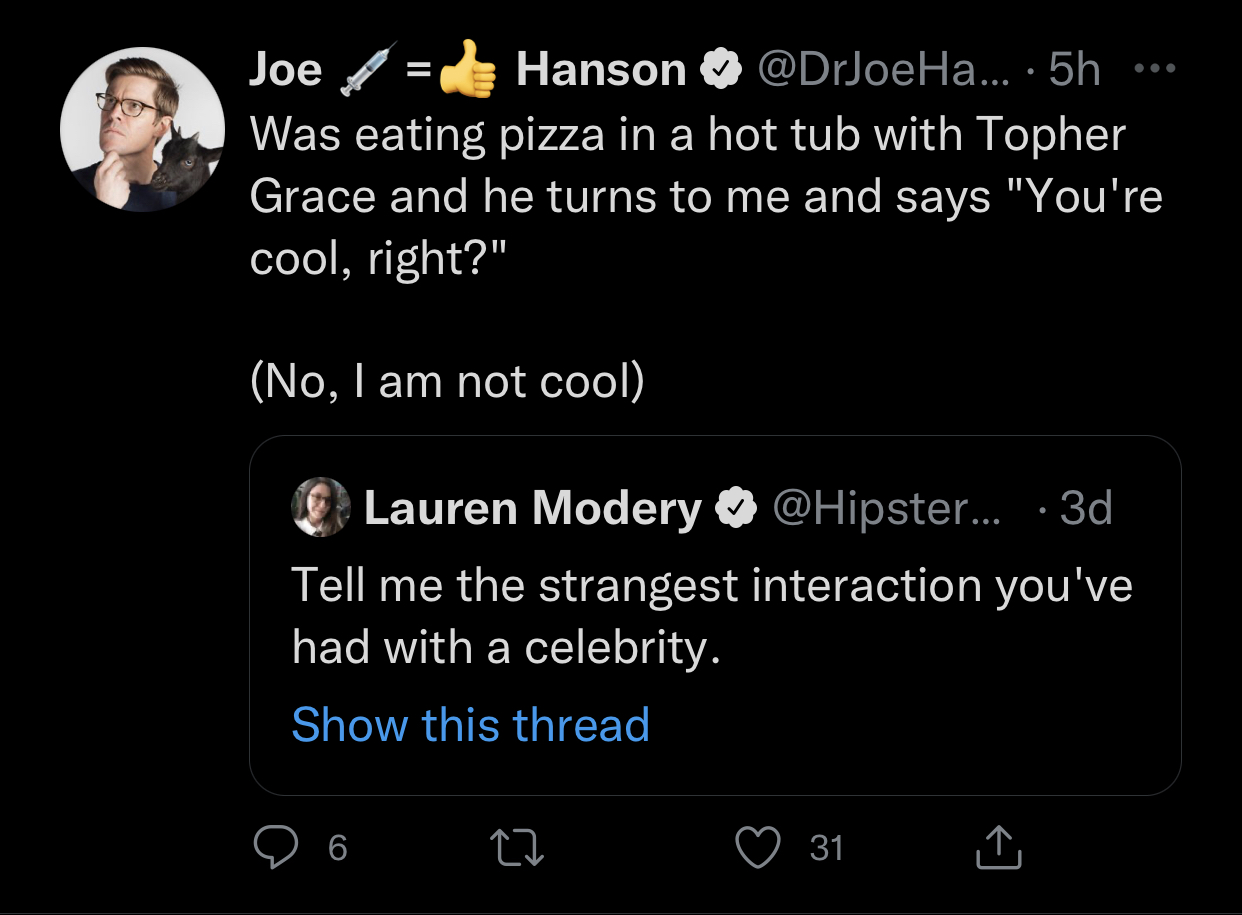Like the tweet with the heart icon
Screen dimensions: 1242x915
tap(757, 849)
